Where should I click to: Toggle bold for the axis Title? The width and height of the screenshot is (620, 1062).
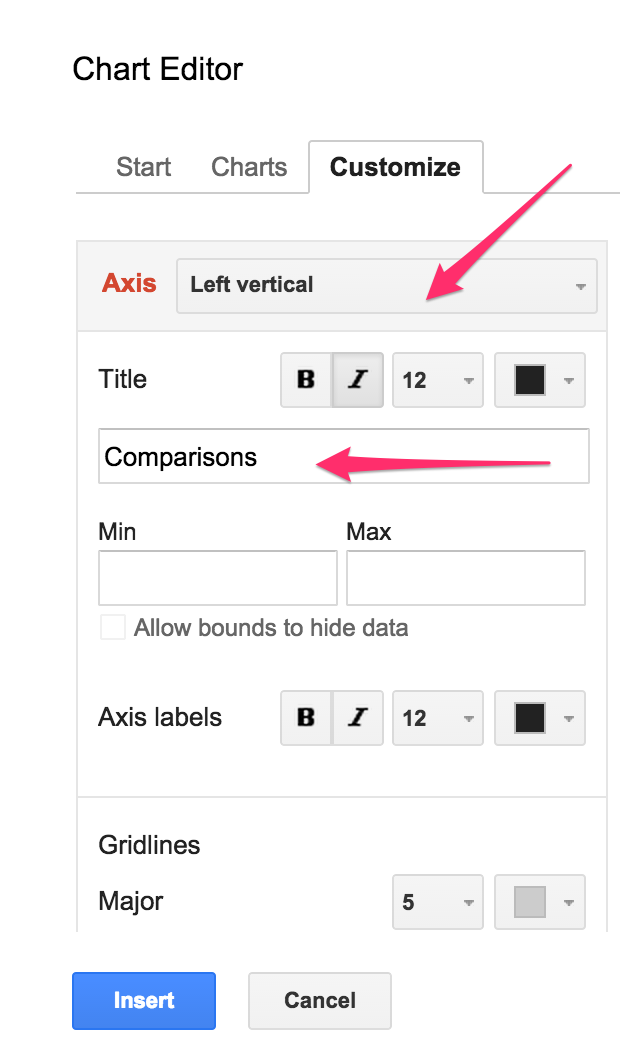point(307,380)
